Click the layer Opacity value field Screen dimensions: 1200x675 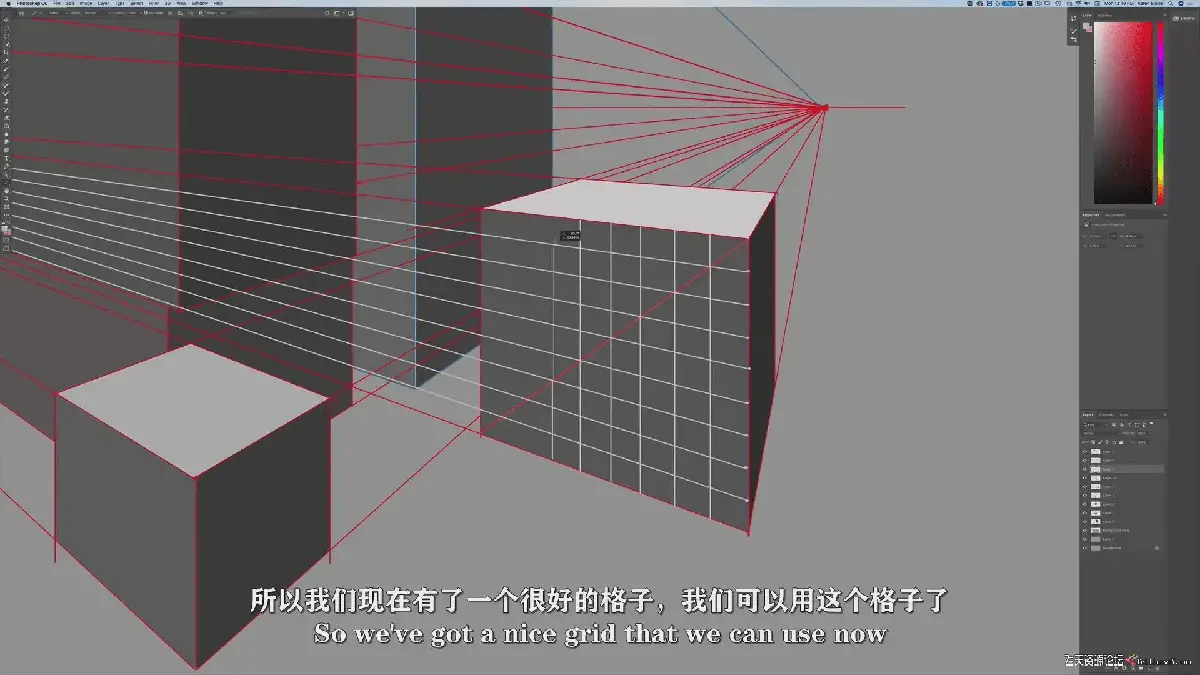[1141, 433]
